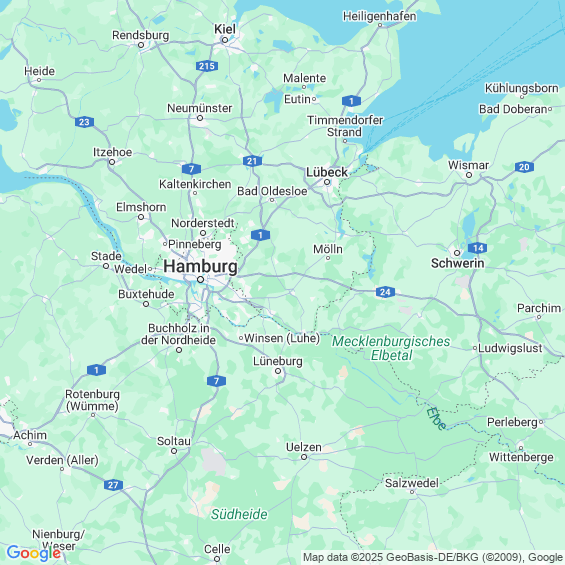
Task: Select the Mecklenburgisches Elbetal park label
Action: (391, 348)
